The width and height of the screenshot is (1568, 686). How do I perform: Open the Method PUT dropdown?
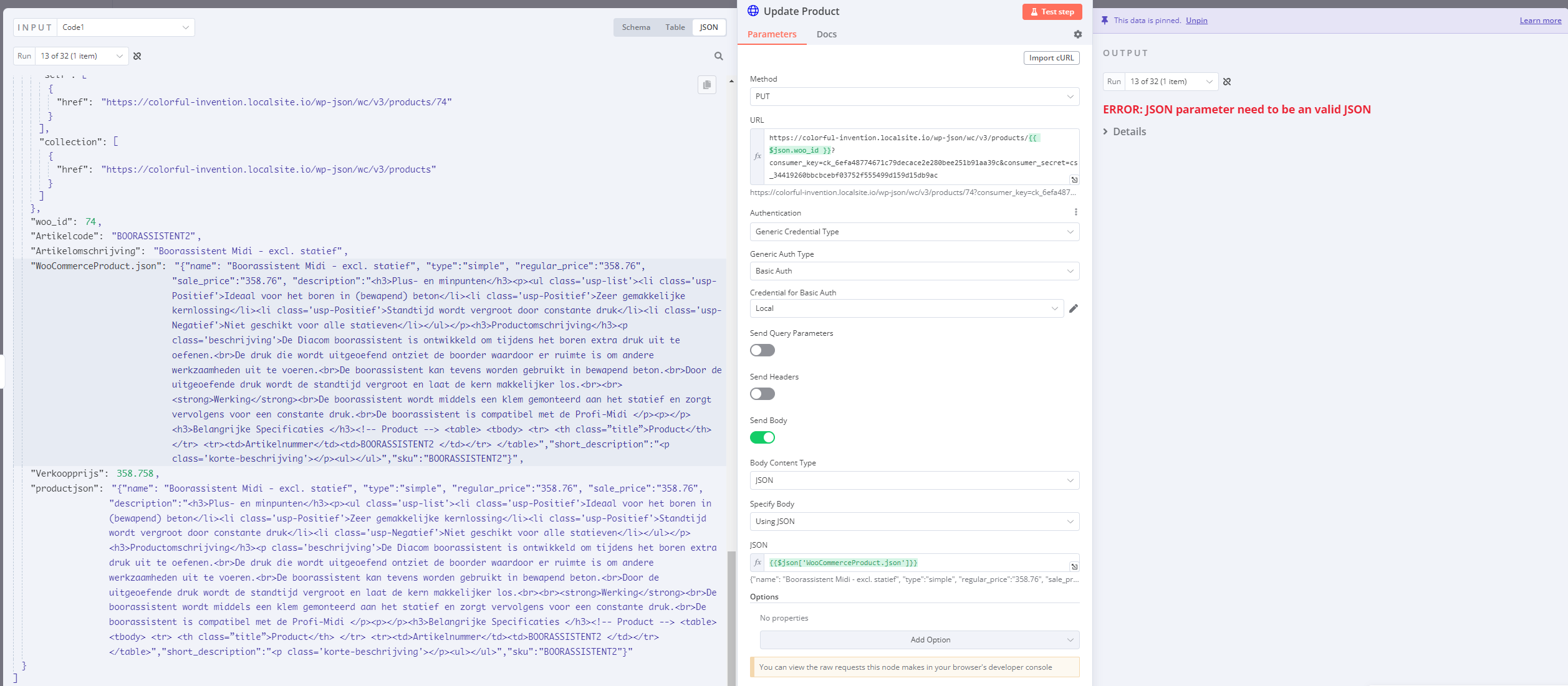914,97
